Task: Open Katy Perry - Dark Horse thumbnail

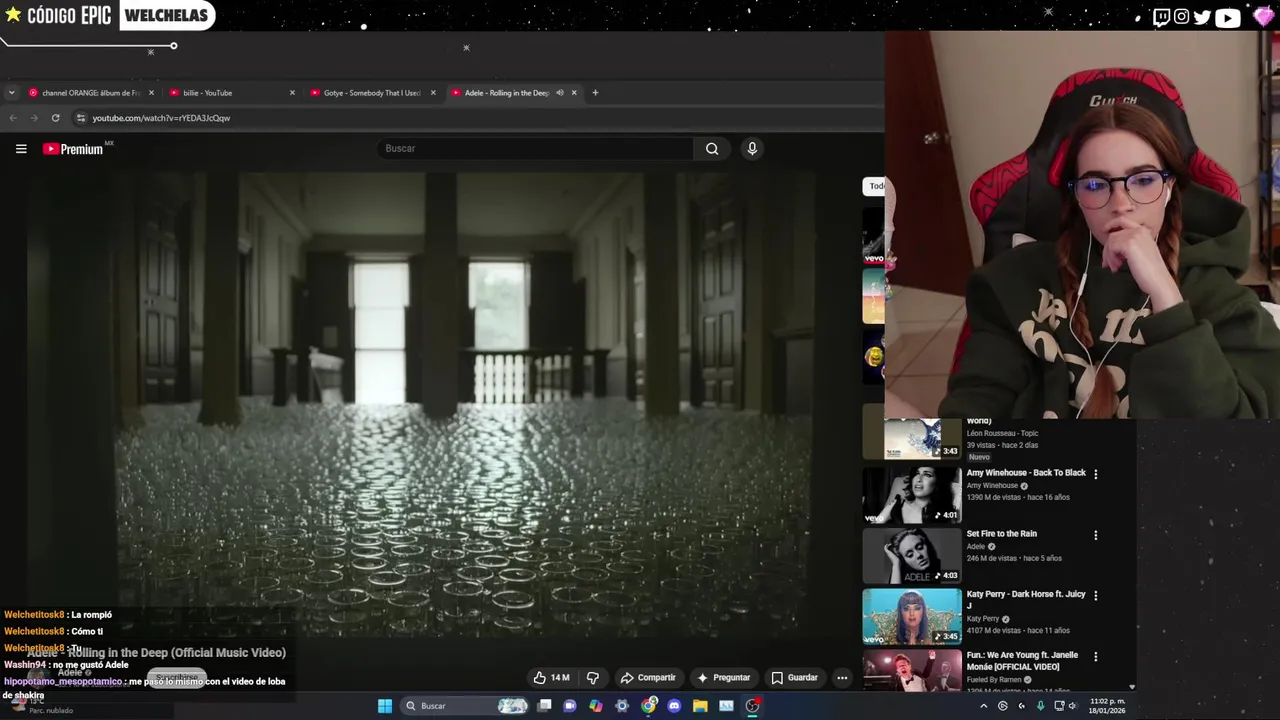Action: click(911, 616)
